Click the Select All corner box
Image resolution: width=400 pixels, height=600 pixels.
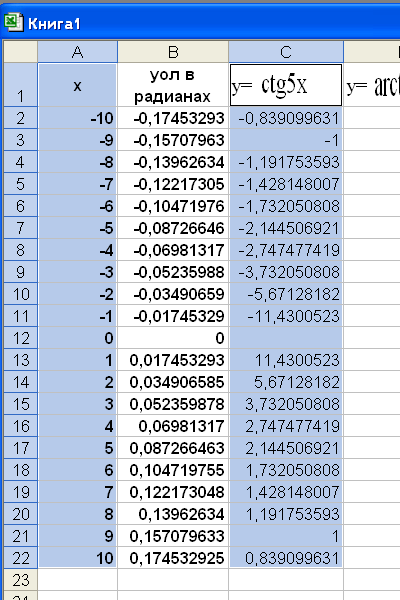[21, 52]
